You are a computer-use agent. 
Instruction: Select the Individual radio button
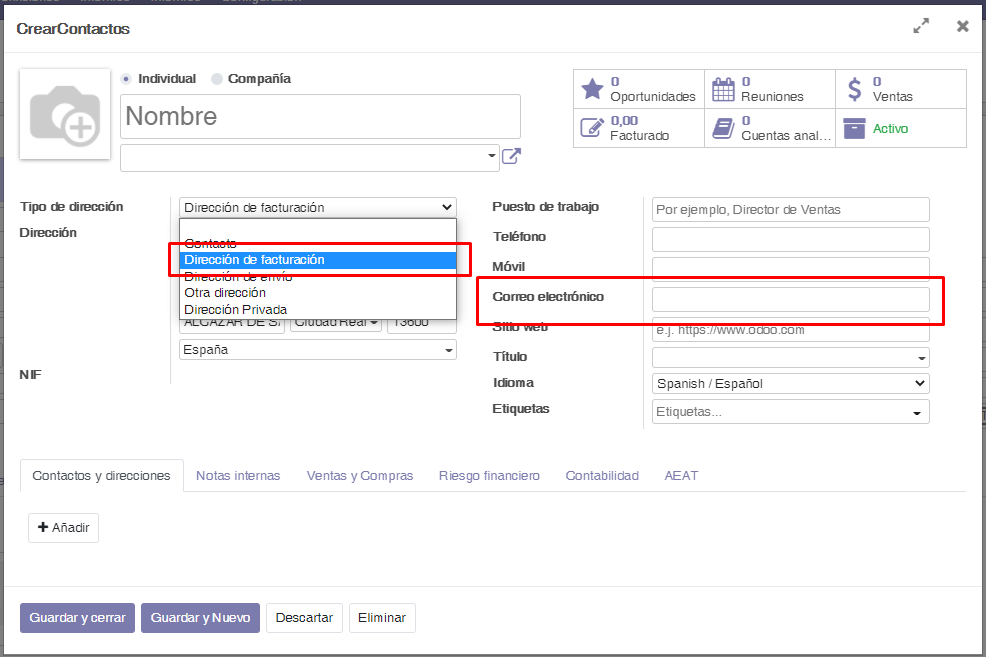click(x=126, y=79)
